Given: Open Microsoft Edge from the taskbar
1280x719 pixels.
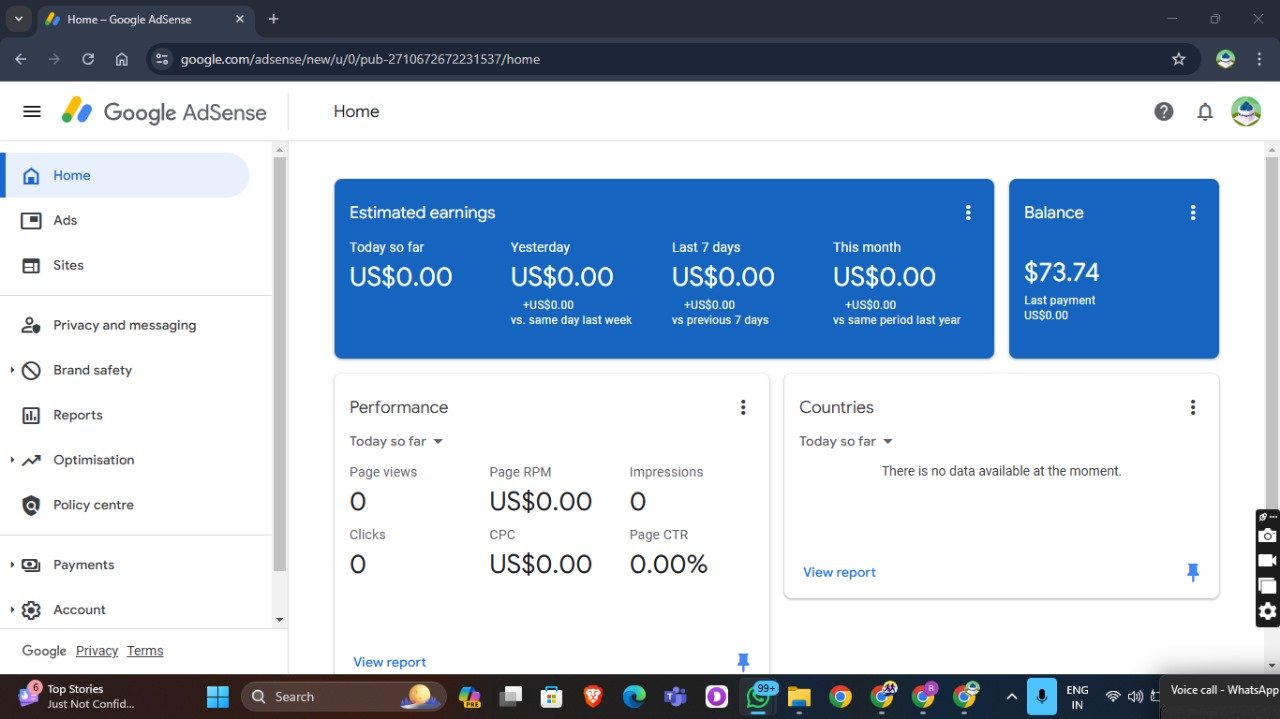Looking at the screenshot, I should 634,696.
